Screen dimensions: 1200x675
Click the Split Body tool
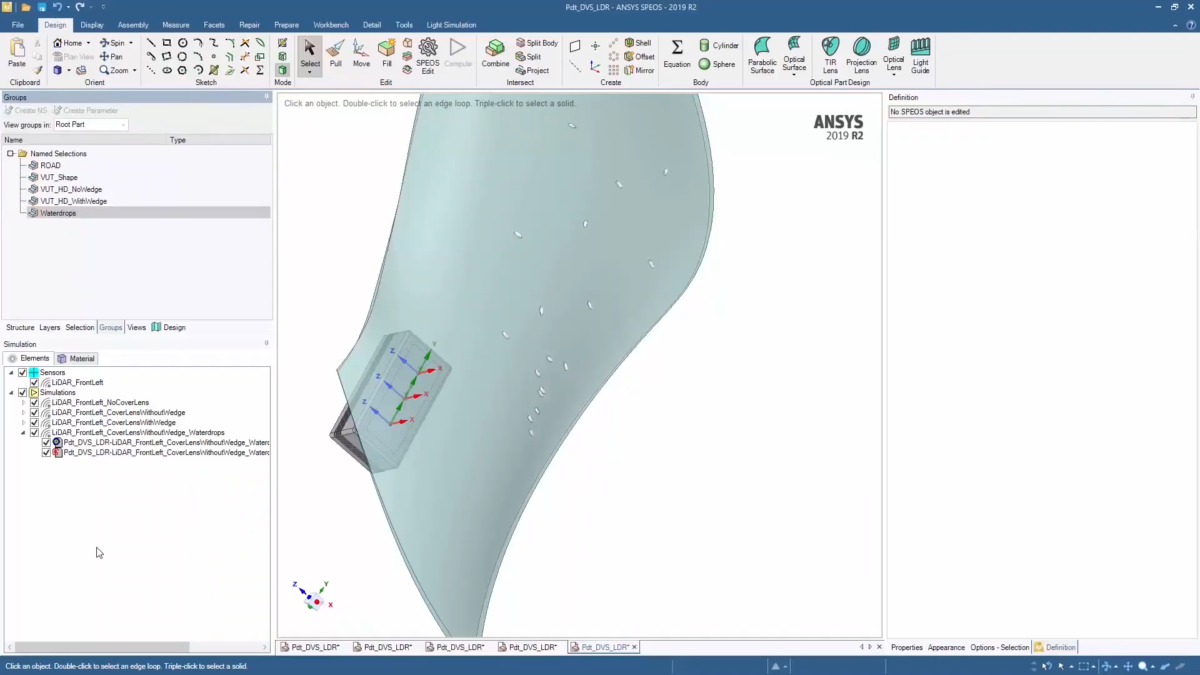click(537, 43)
